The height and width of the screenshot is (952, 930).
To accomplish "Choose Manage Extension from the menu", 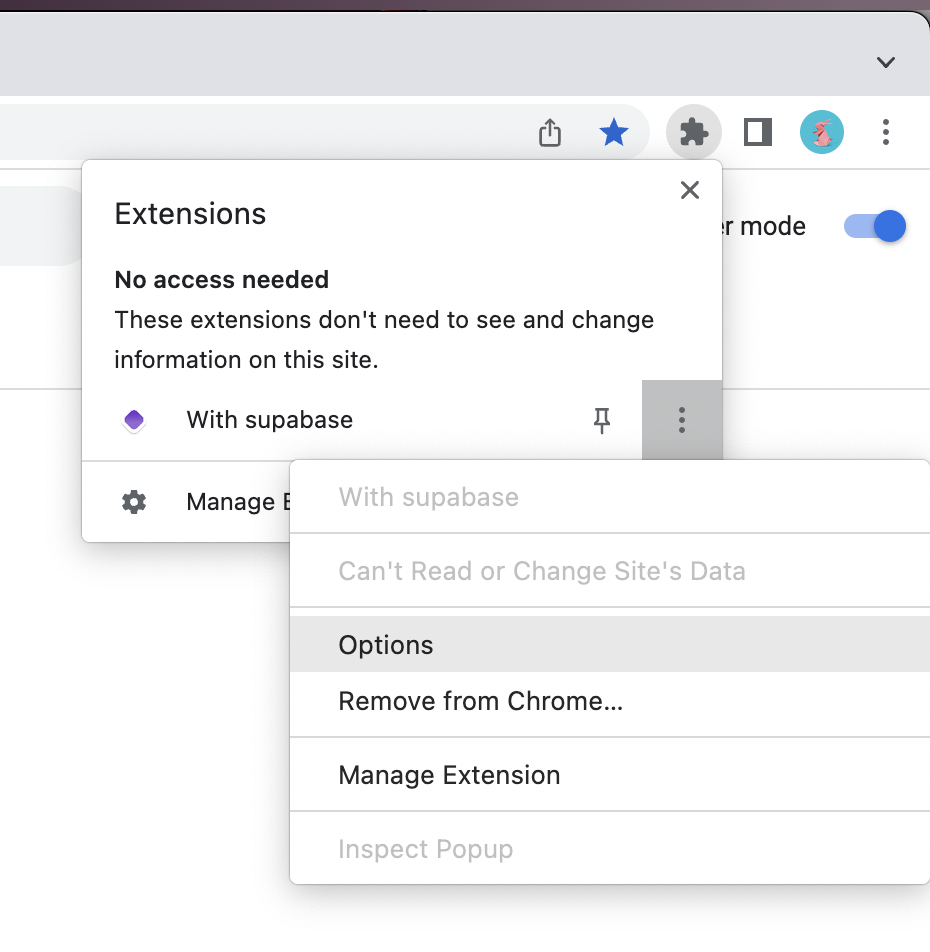I will [x=449, y=774].
